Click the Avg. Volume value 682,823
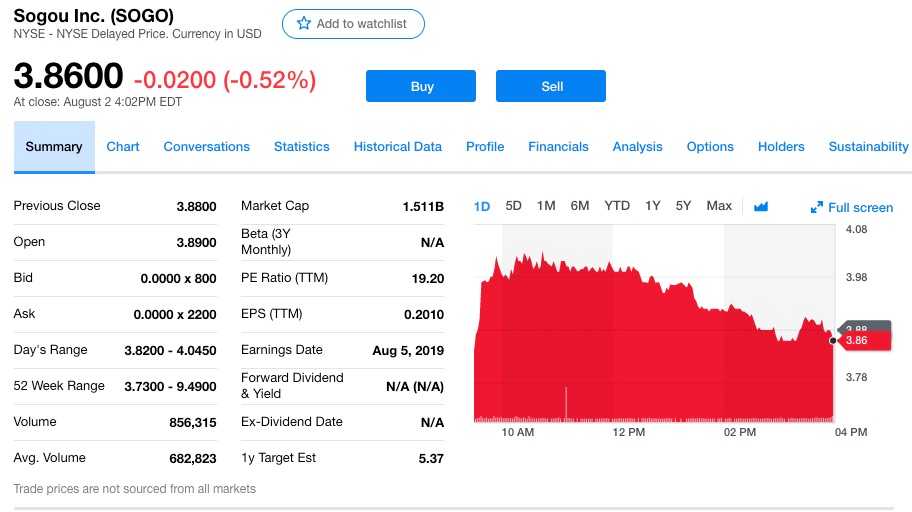 (193, 459)
